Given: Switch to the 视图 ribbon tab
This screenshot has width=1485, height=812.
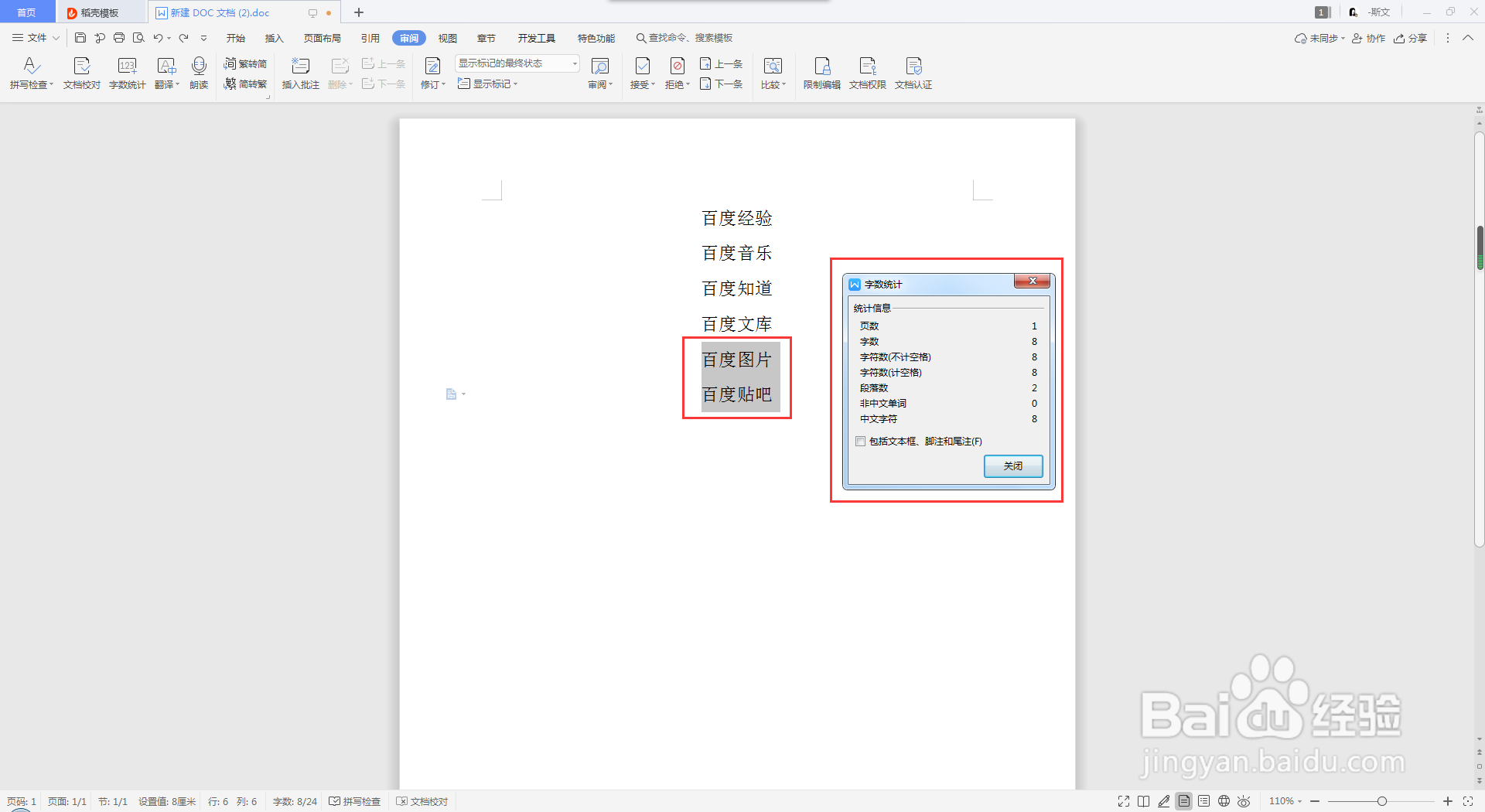Looking at the screenshot, I should 448,38.
